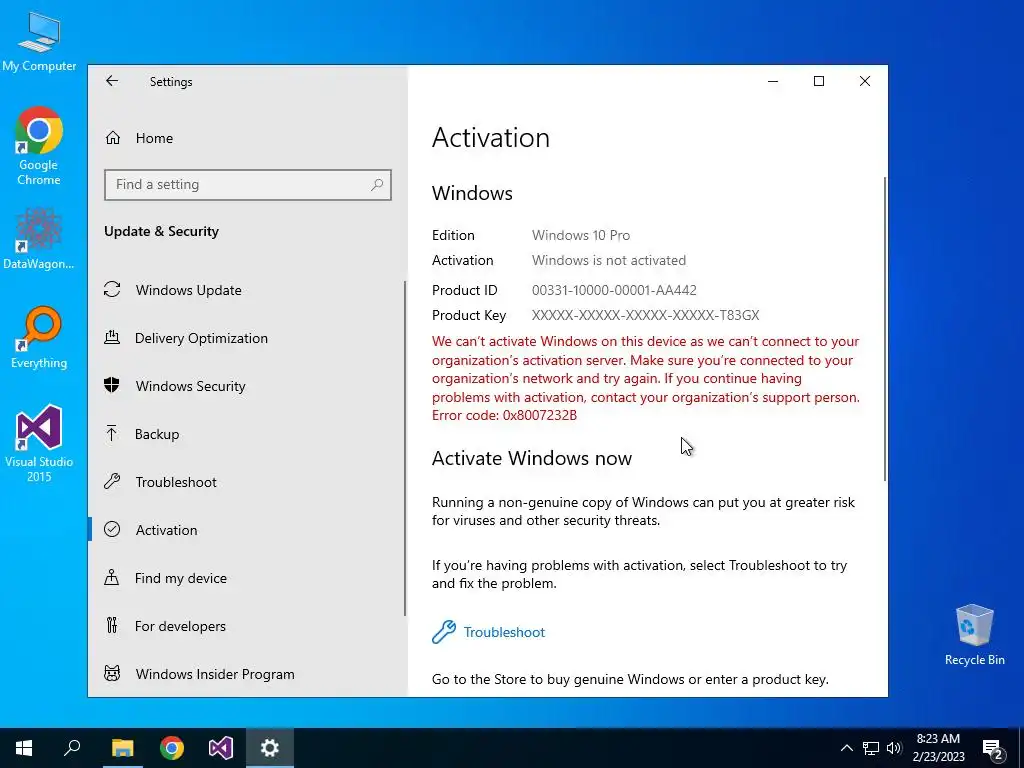Select the My Computer desktop icon
Image resolution: width=1024 pixels, height=768 pixels.
click(x=39, y=40)
